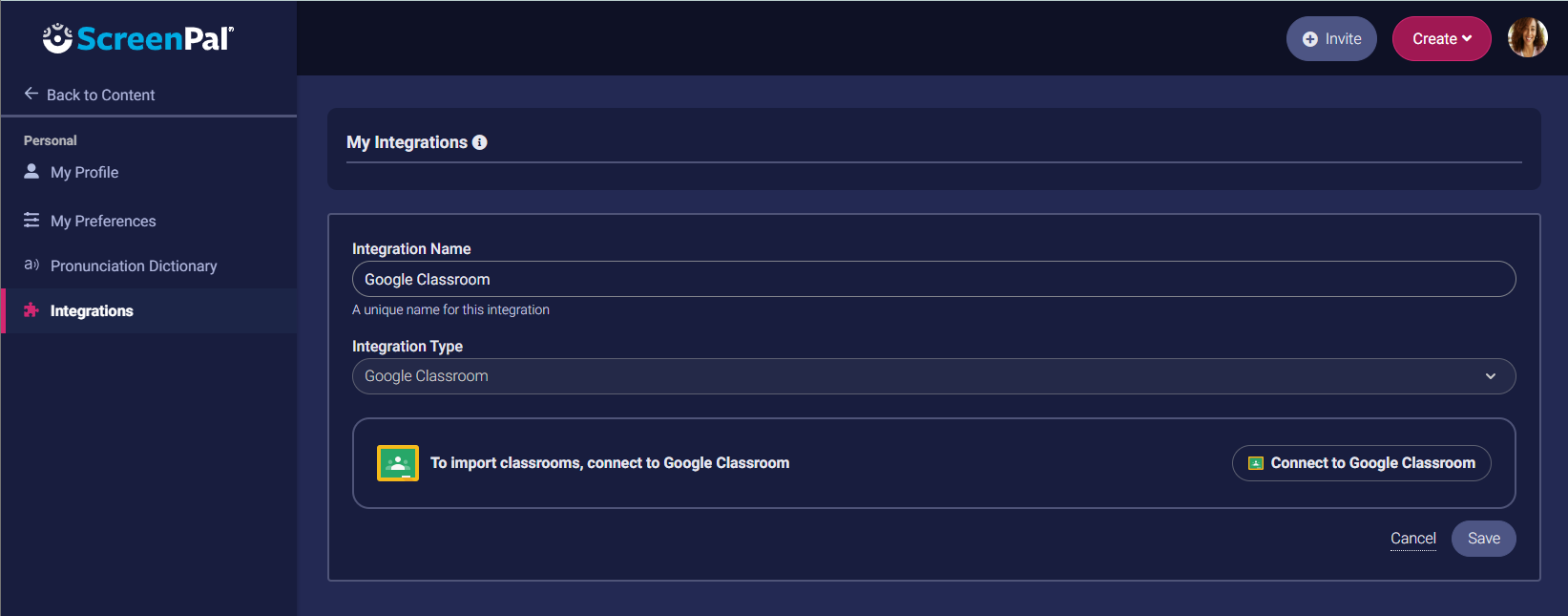Click the My Integrations info icon
1568x616 pixels.
click(x=480, y=142)
